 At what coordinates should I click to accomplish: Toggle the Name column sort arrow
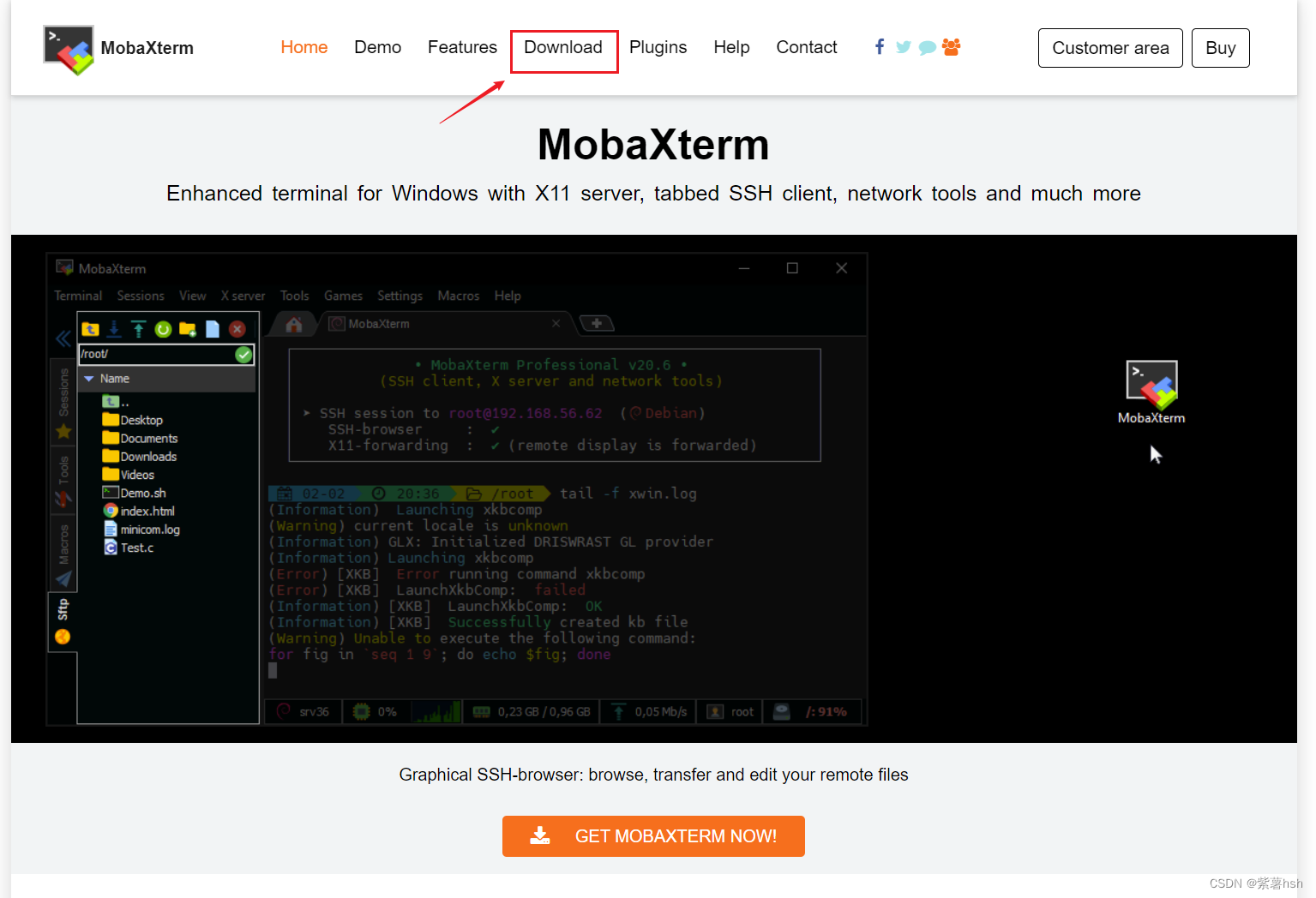[89, 379]
